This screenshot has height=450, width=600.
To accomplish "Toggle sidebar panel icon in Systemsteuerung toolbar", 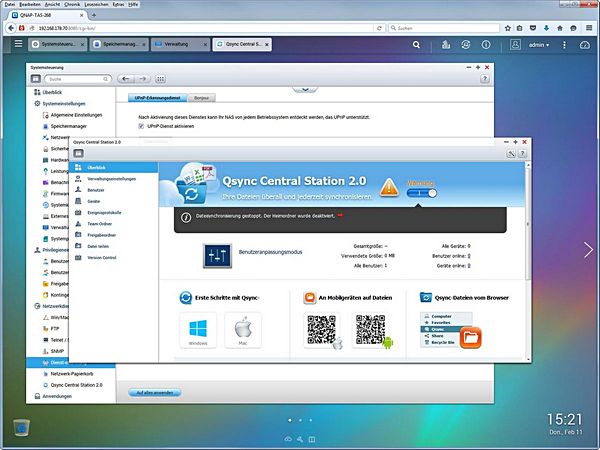I will [36, 79].
